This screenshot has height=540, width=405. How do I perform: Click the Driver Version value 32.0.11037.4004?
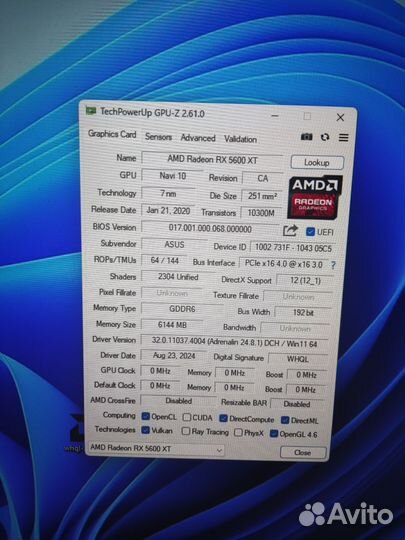[235, 342]
